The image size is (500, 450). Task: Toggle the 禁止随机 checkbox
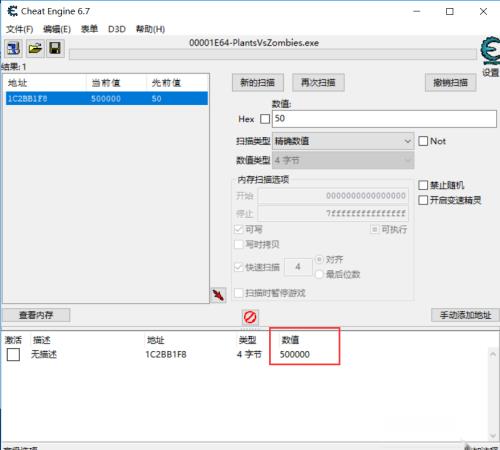pyautogui.click(x=423, y=185)
